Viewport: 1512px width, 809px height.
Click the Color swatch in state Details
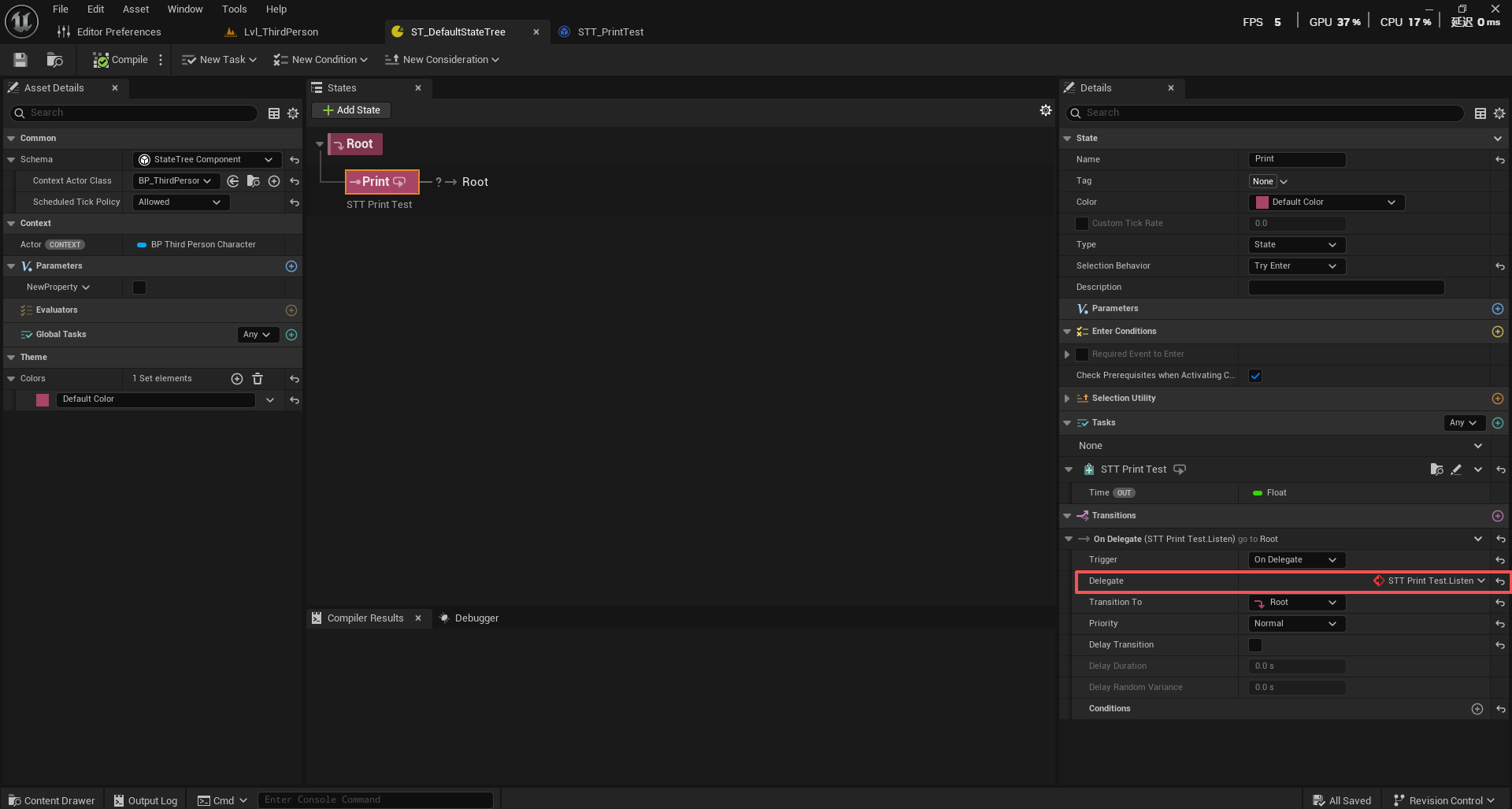click(1262, 202)
